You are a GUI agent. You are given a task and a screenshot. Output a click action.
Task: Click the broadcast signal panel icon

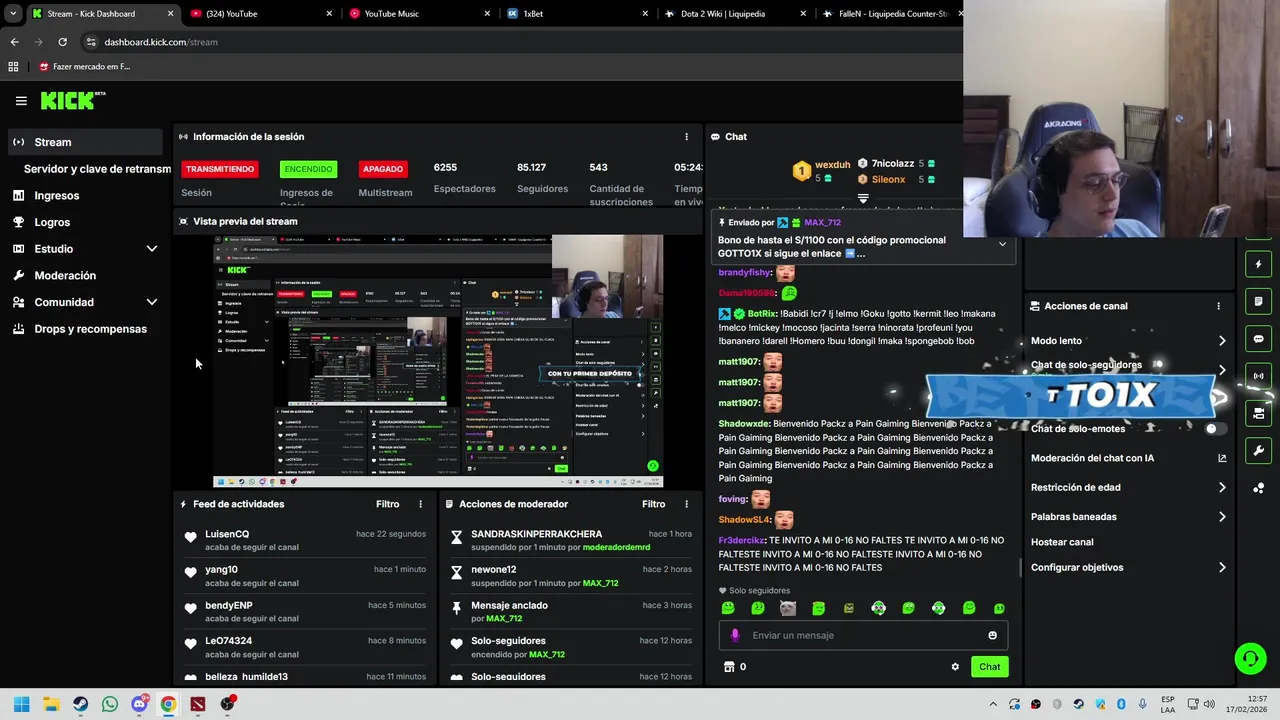click(1258, 376)
